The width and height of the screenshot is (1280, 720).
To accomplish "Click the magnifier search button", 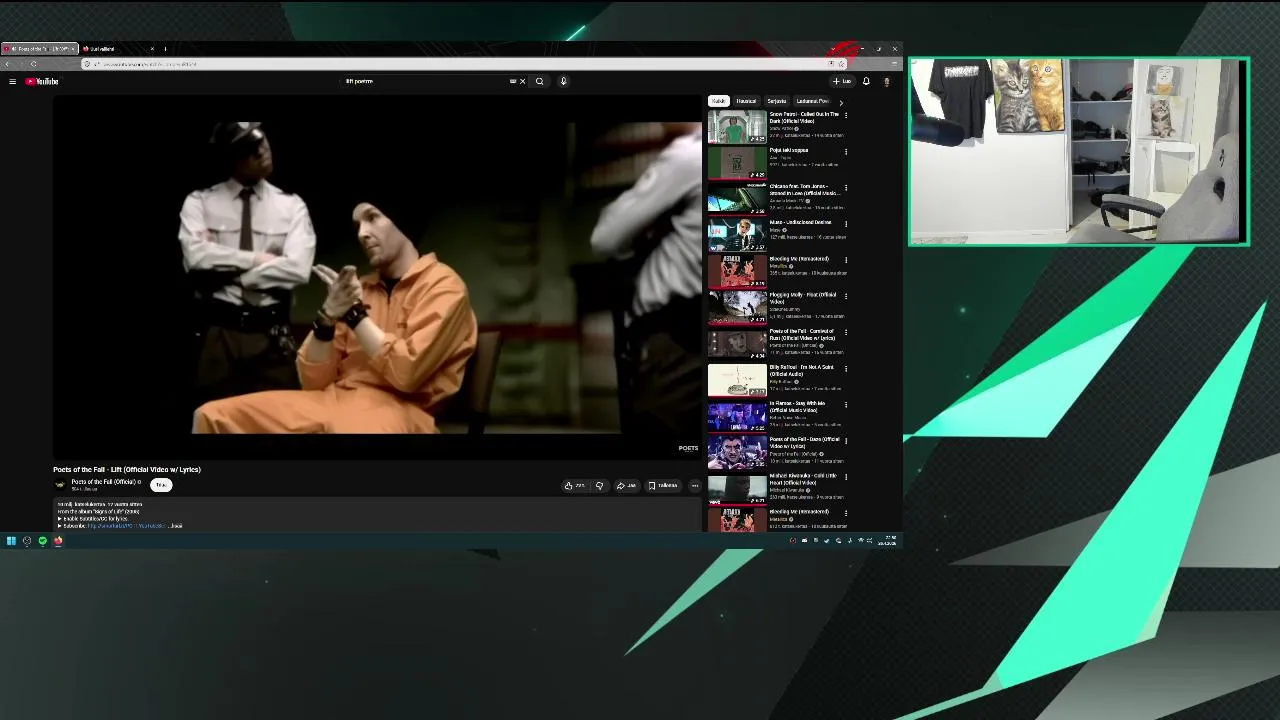I will click(x=539, y=81).
